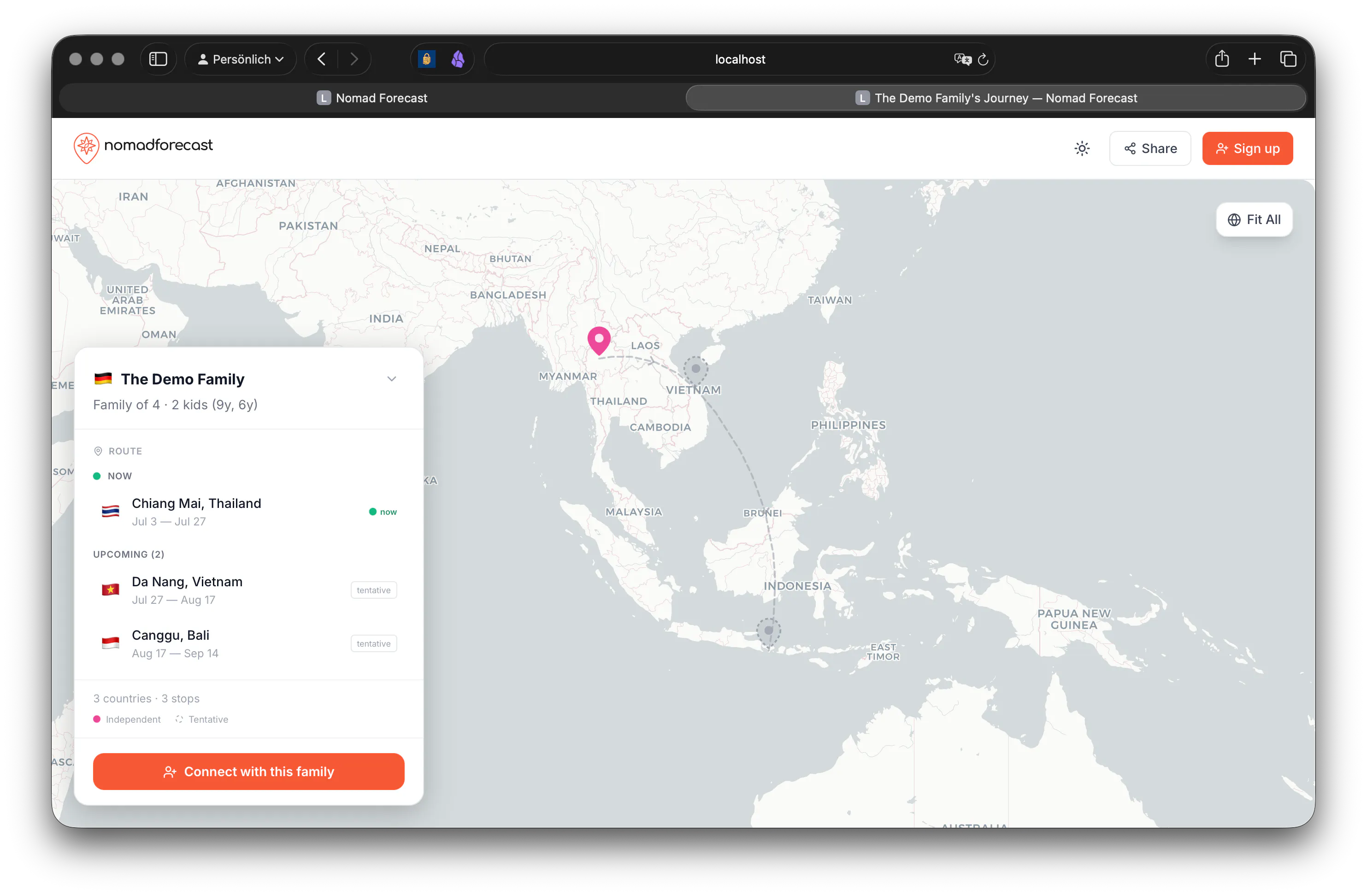
Task: Go forward with the forward arrow
Action: 354,59
